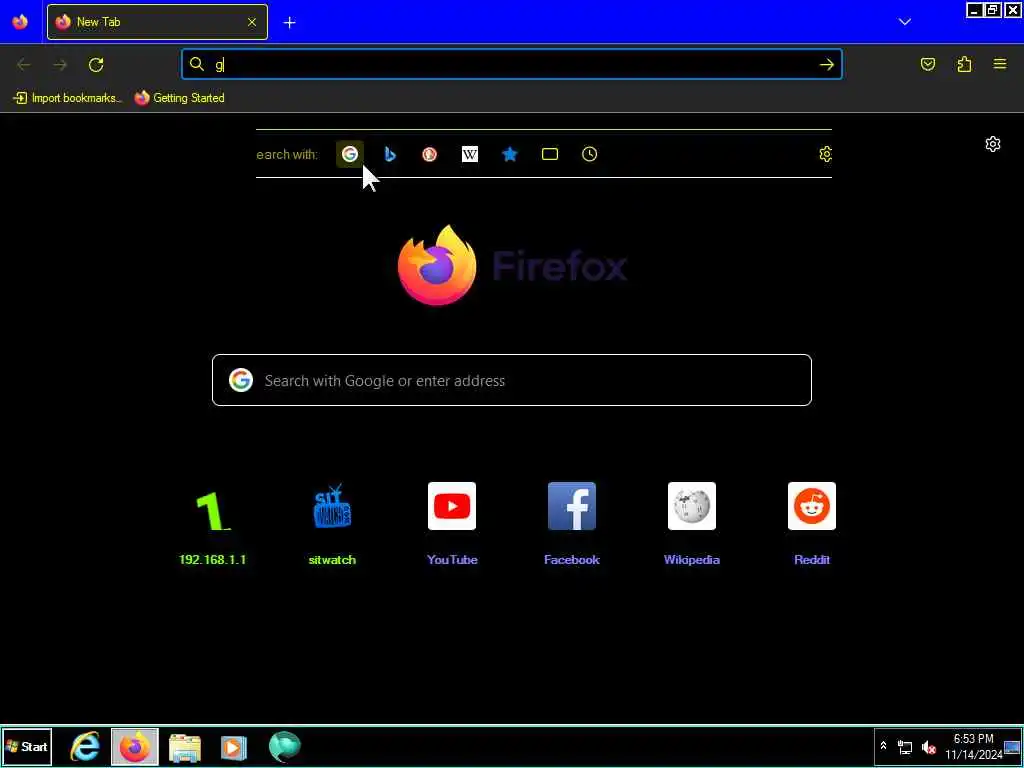Choose DuckDuckGo search engine icon
Image resolution: width=1024 pixels, height=768 pixels.
429,154
